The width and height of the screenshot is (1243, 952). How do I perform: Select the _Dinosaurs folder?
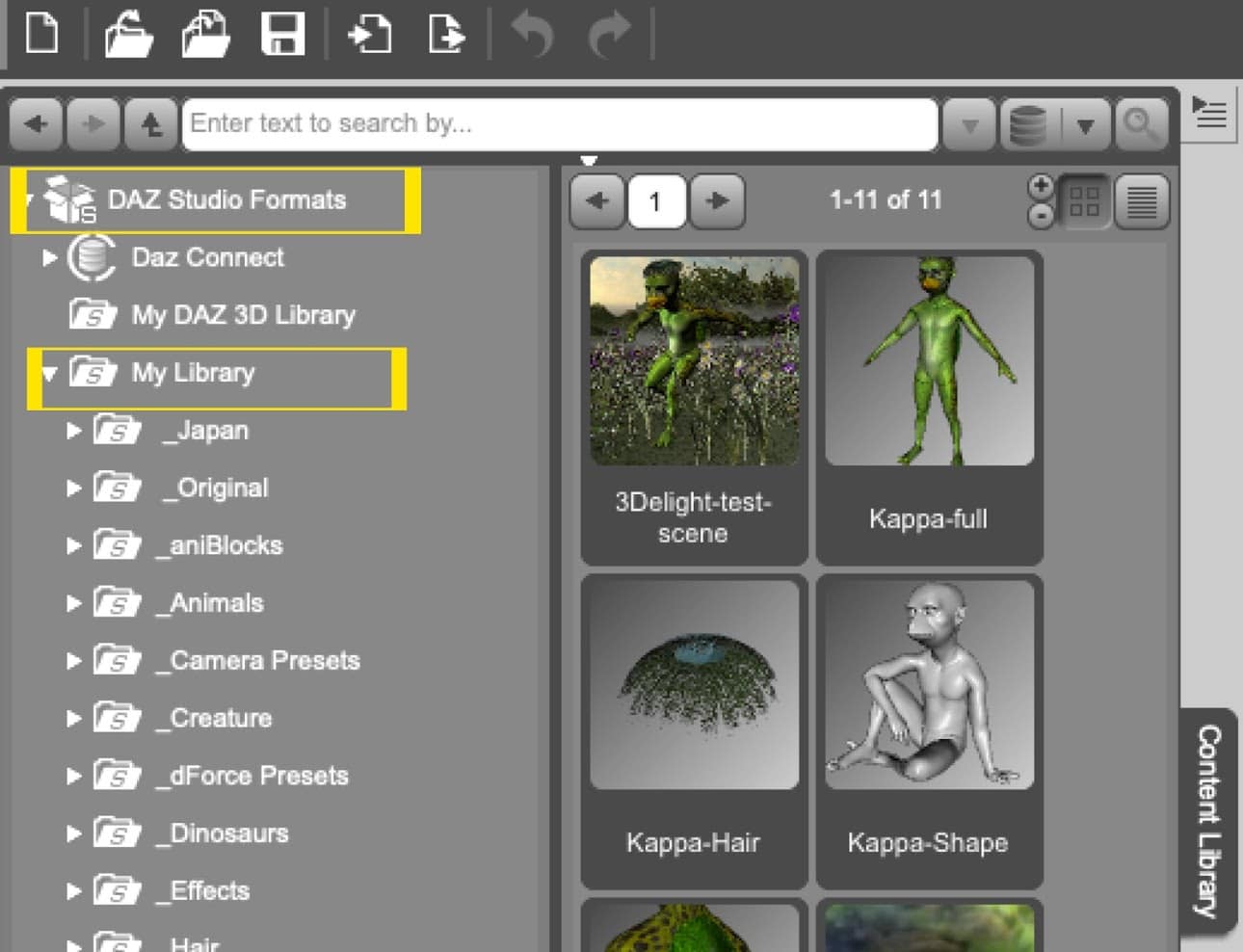228,833
